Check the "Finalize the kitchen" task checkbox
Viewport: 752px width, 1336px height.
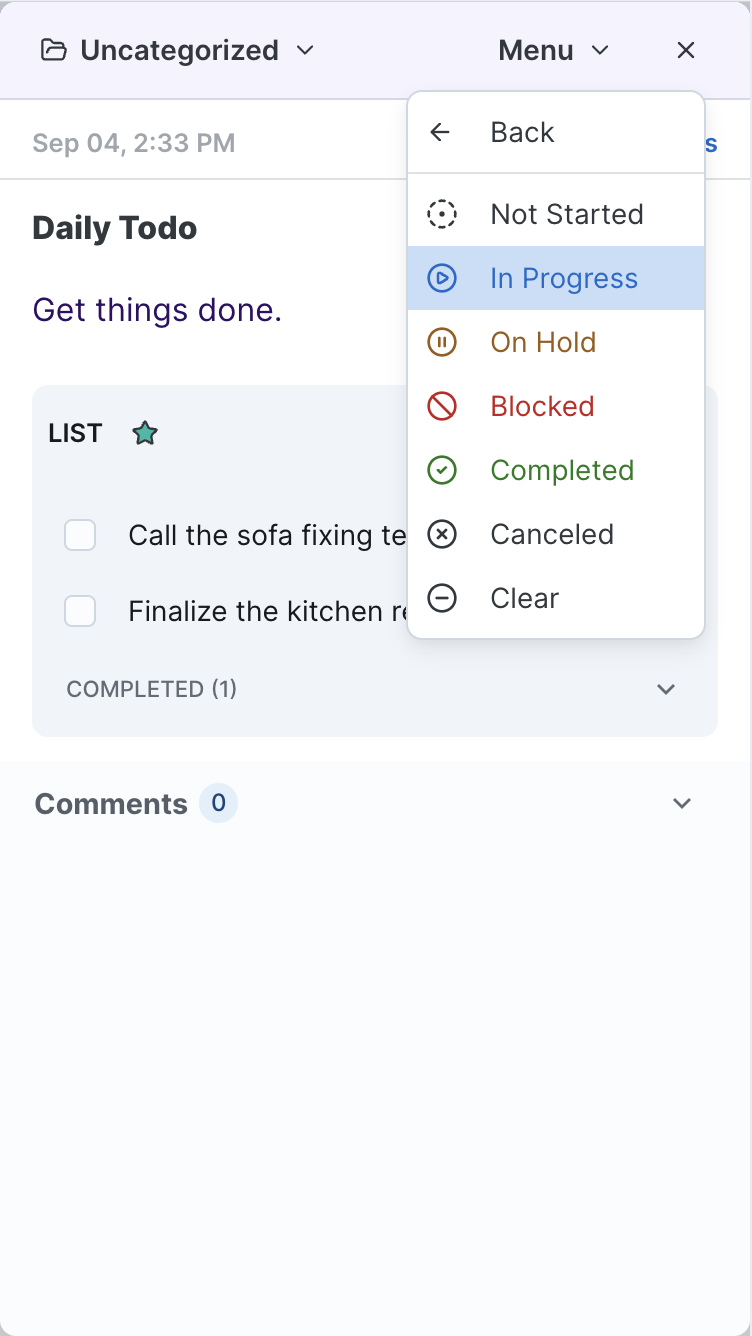tap(80, 611)
